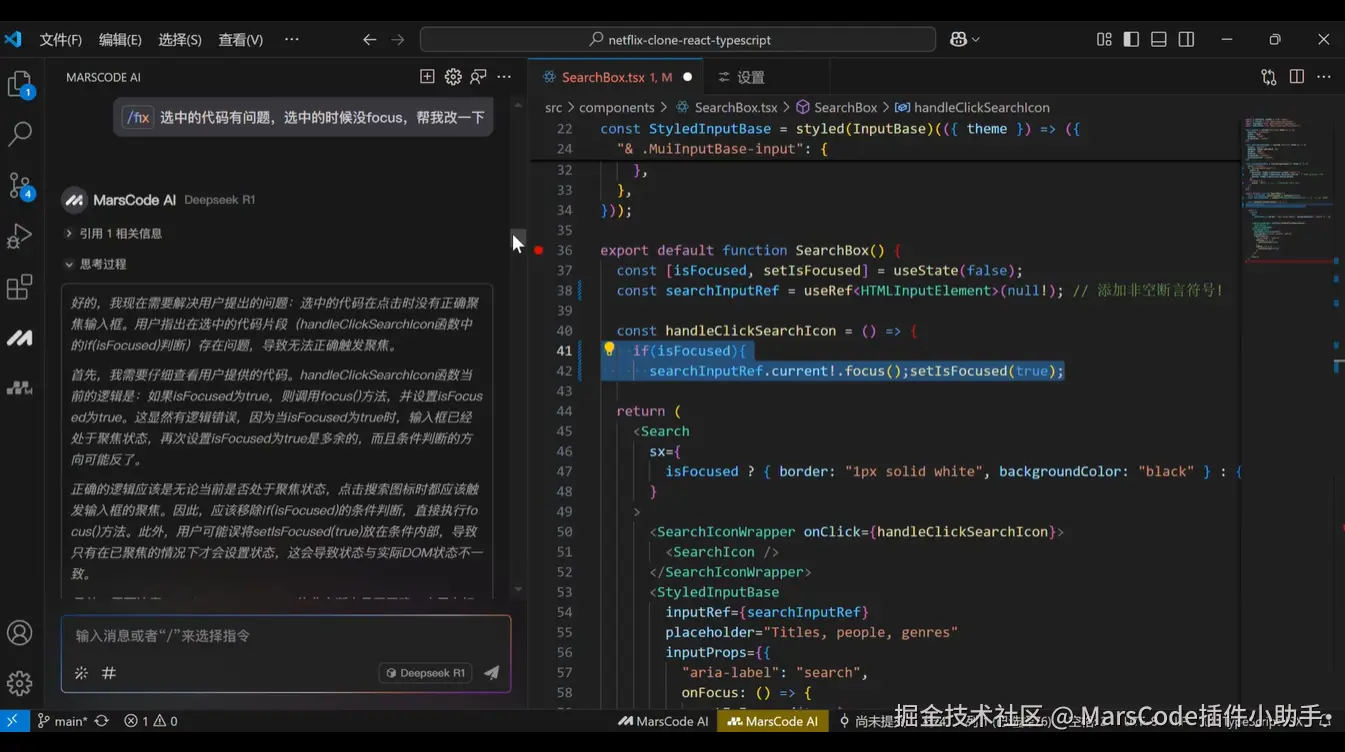Image resolution: width=1345 pixels, height=752 pixels.
Task: Open the 文件(F) menu
Action: tap(60, 40)
